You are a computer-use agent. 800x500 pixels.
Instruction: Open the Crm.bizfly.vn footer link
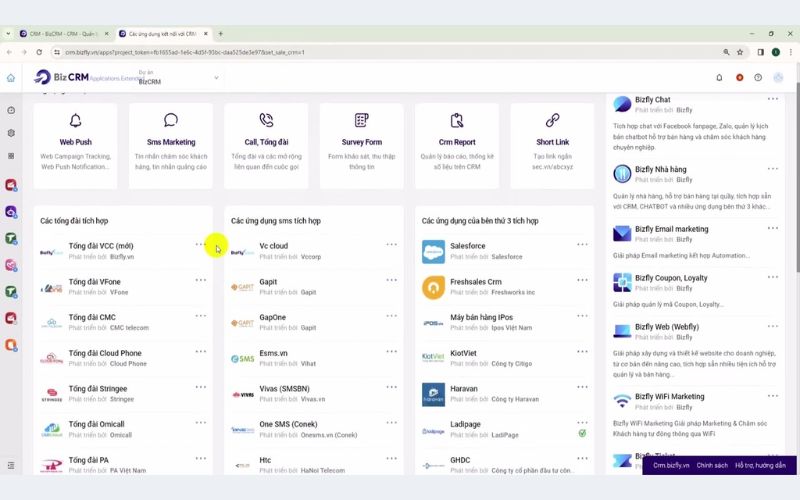click(x=671, y=465)
